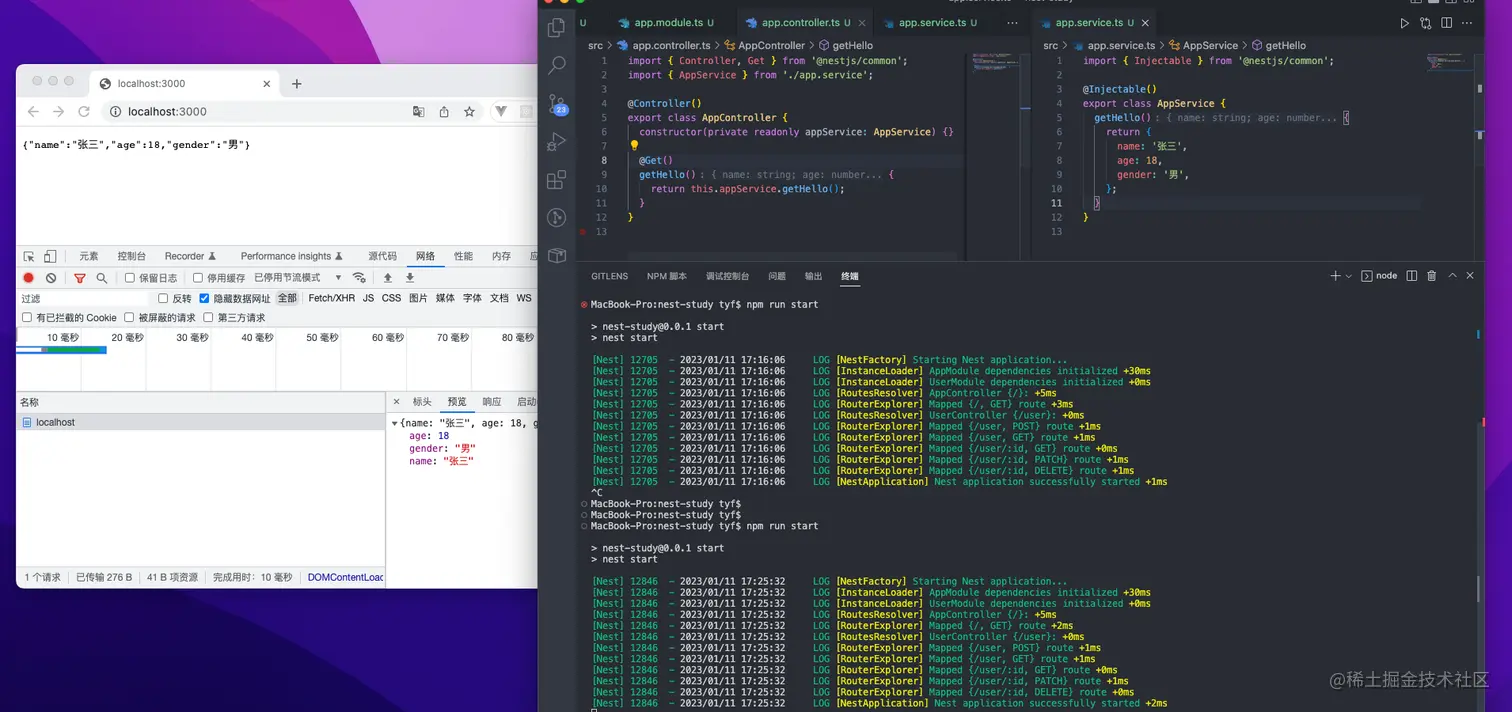
Task: Open the 输出 panel tab
Action: click(x=813, y=276)
